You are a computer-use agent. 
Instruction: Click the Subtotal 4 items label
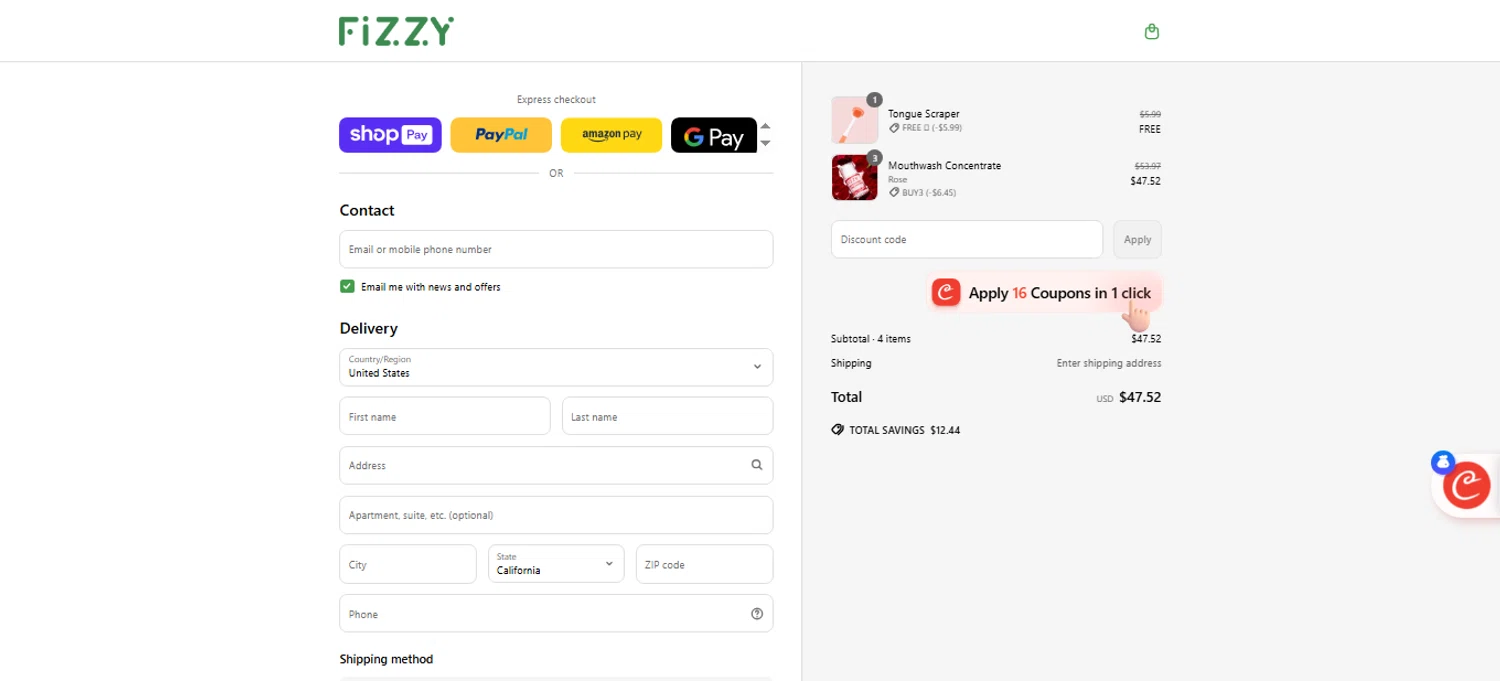tap(870, 339)
